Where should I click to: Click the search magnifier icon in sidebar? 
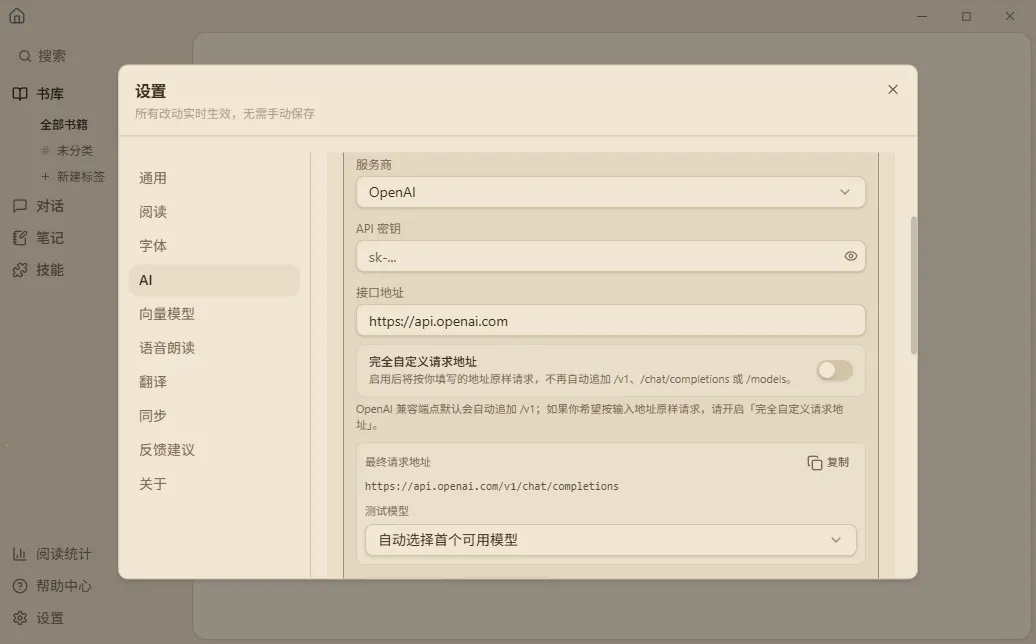pos(24,56)
